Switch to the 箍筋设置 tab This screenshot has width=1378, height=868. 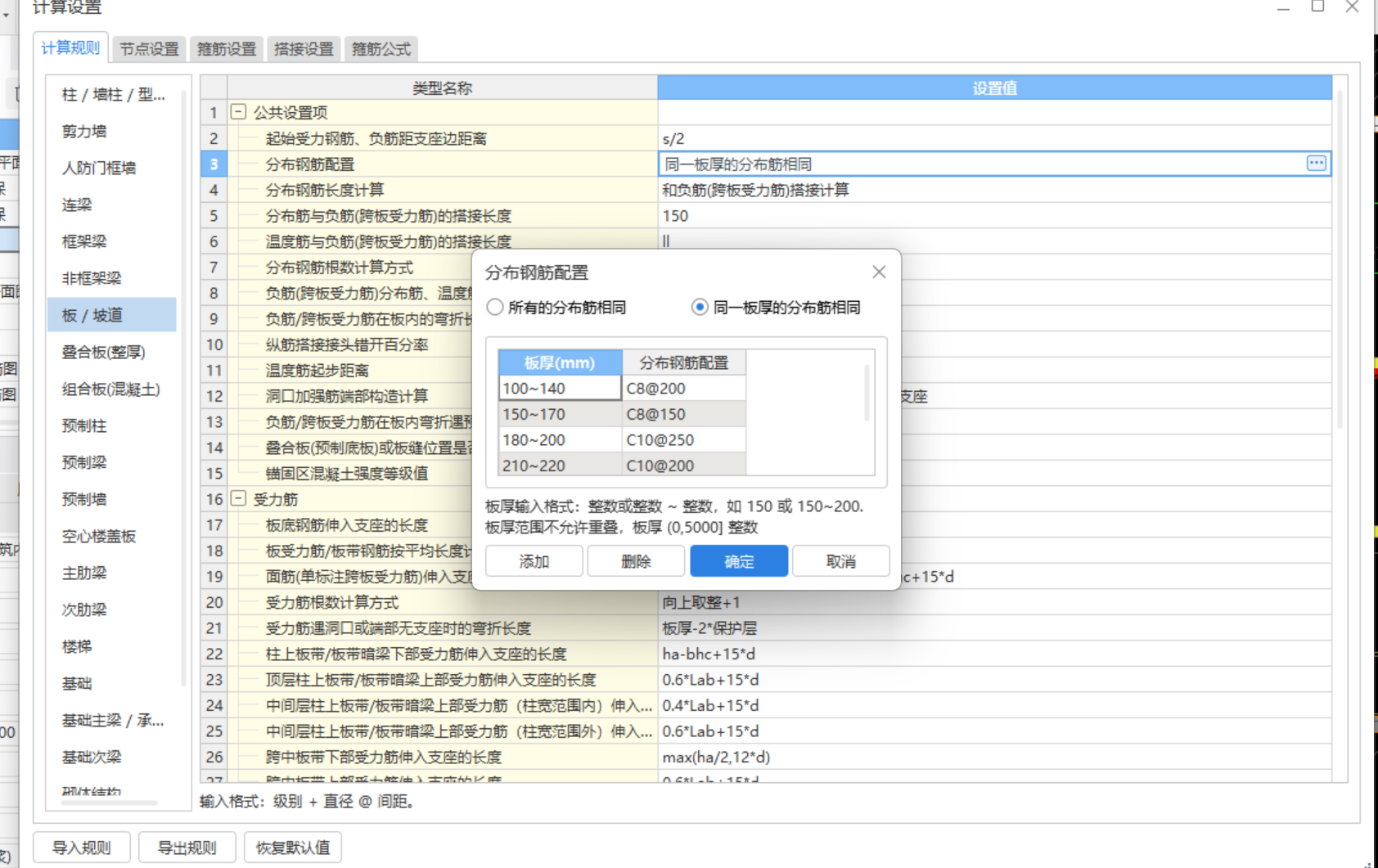coord(226,48)
